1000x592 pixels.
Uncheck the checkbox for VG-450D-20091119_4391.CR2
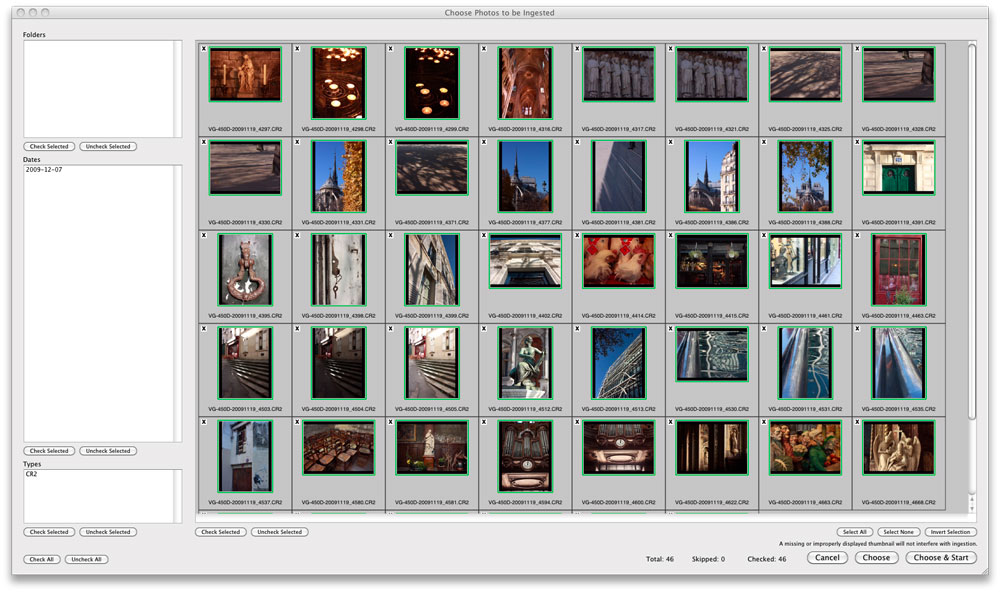[857, 142]
